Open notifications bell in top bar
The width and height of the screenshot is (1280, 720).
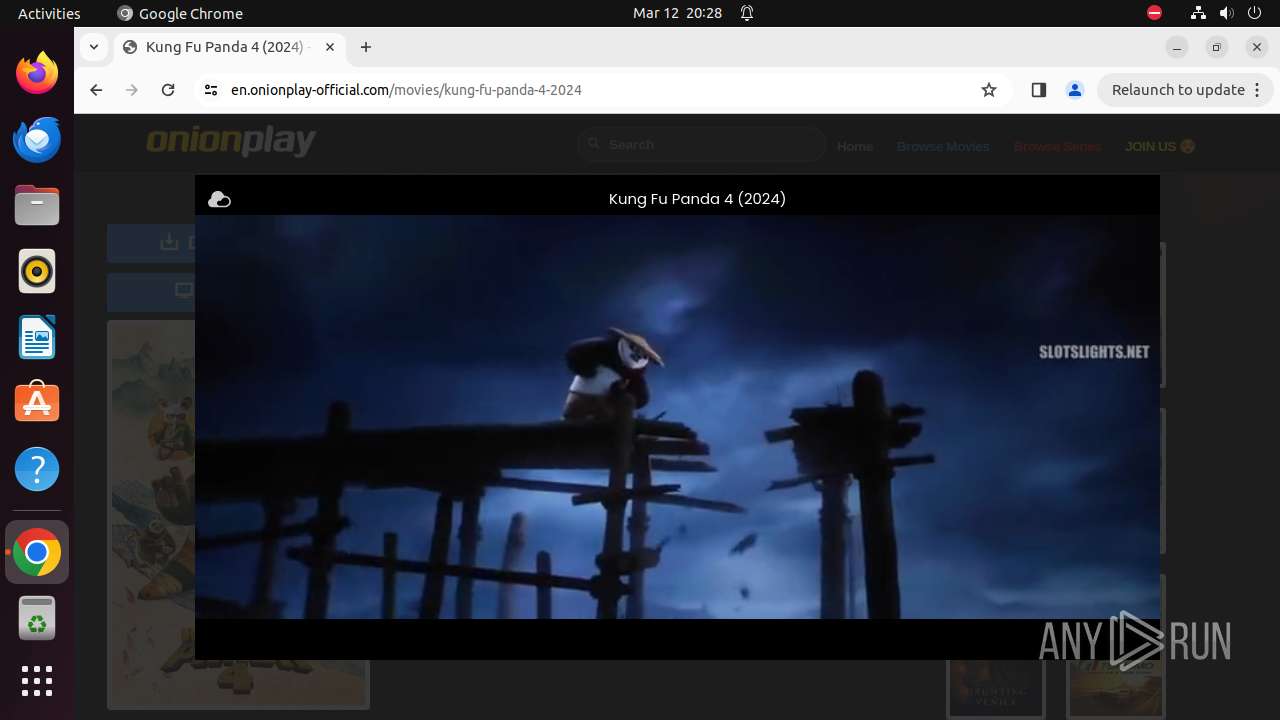point(747,13)
